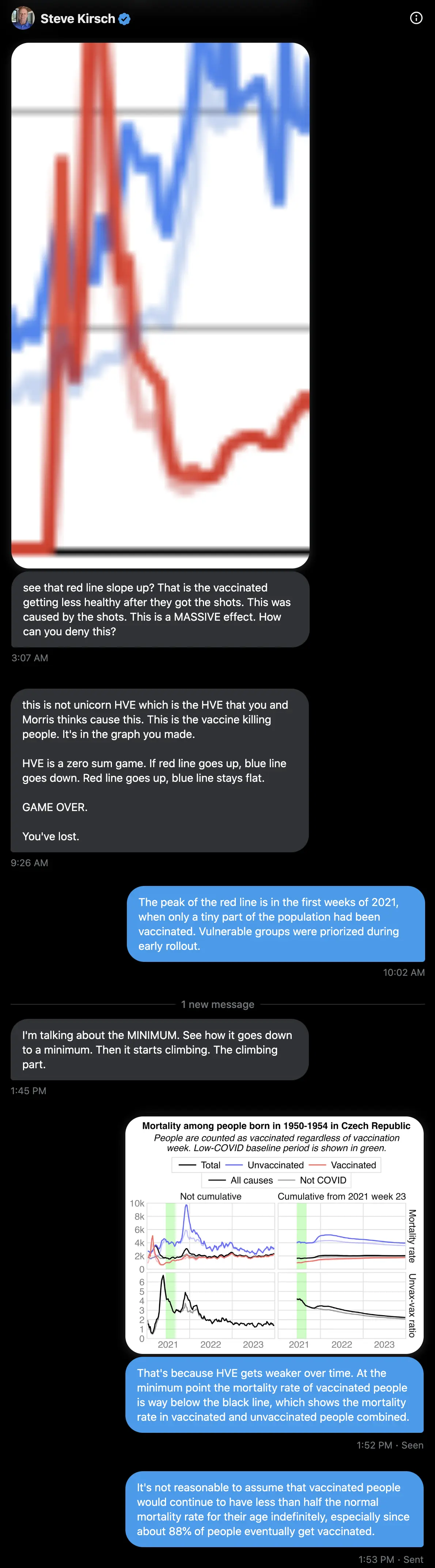This screenshot has width=435, height=1568.
Task: Select the 'peak of the red line' message
Action: [x=276, y=924]
